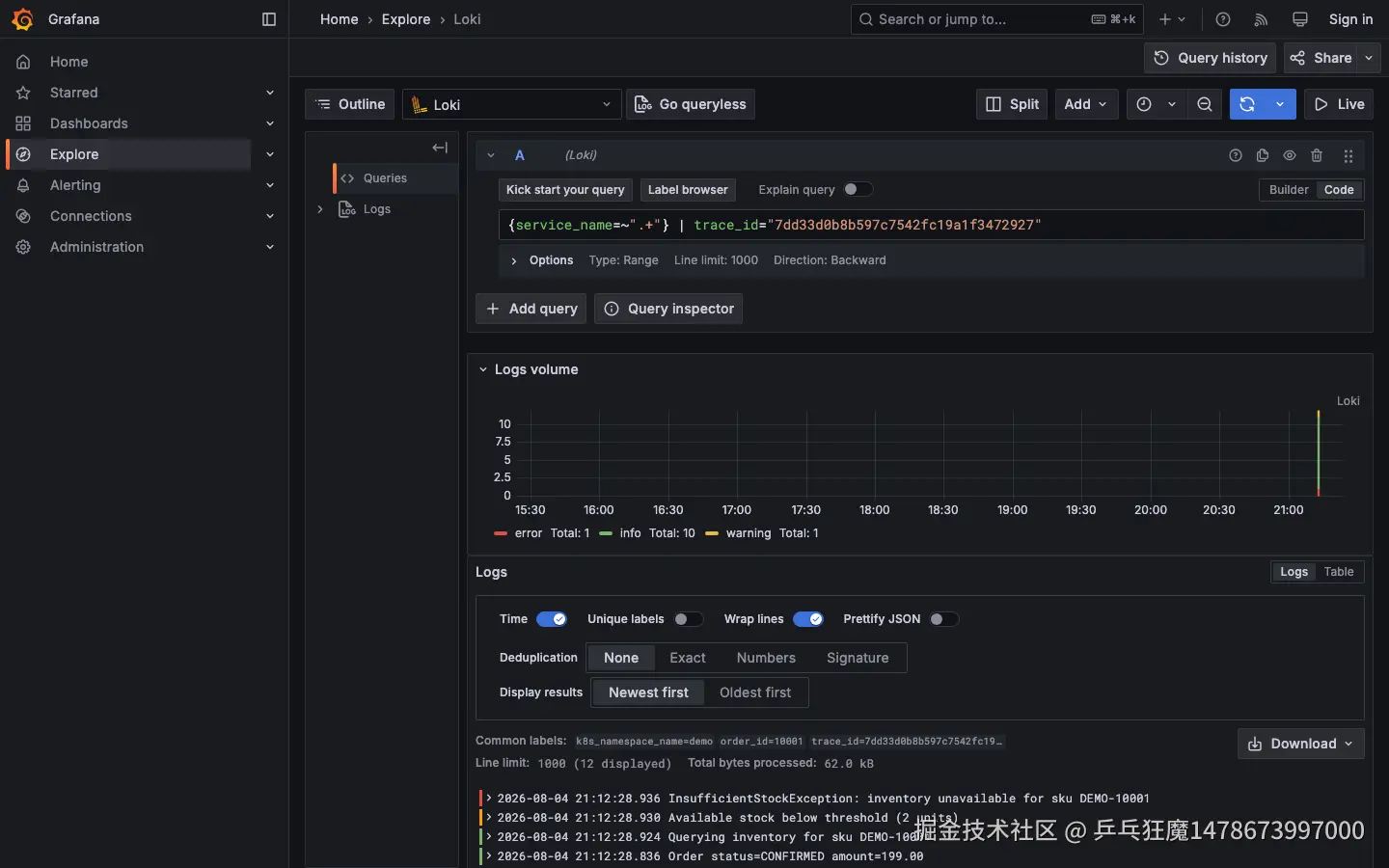Click the Administration gear icon
The image size is (1389, 868).
24,247
